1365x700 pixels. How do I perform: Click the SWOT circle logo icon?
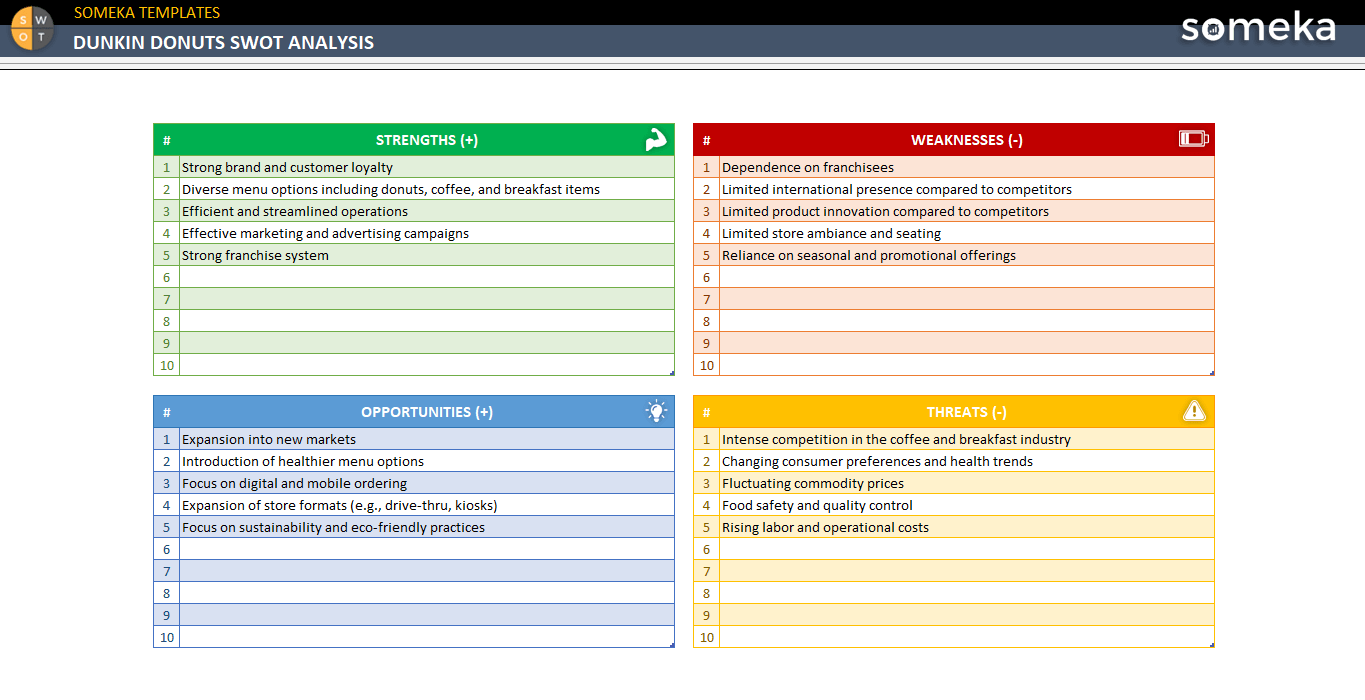[x=32, y=28]
